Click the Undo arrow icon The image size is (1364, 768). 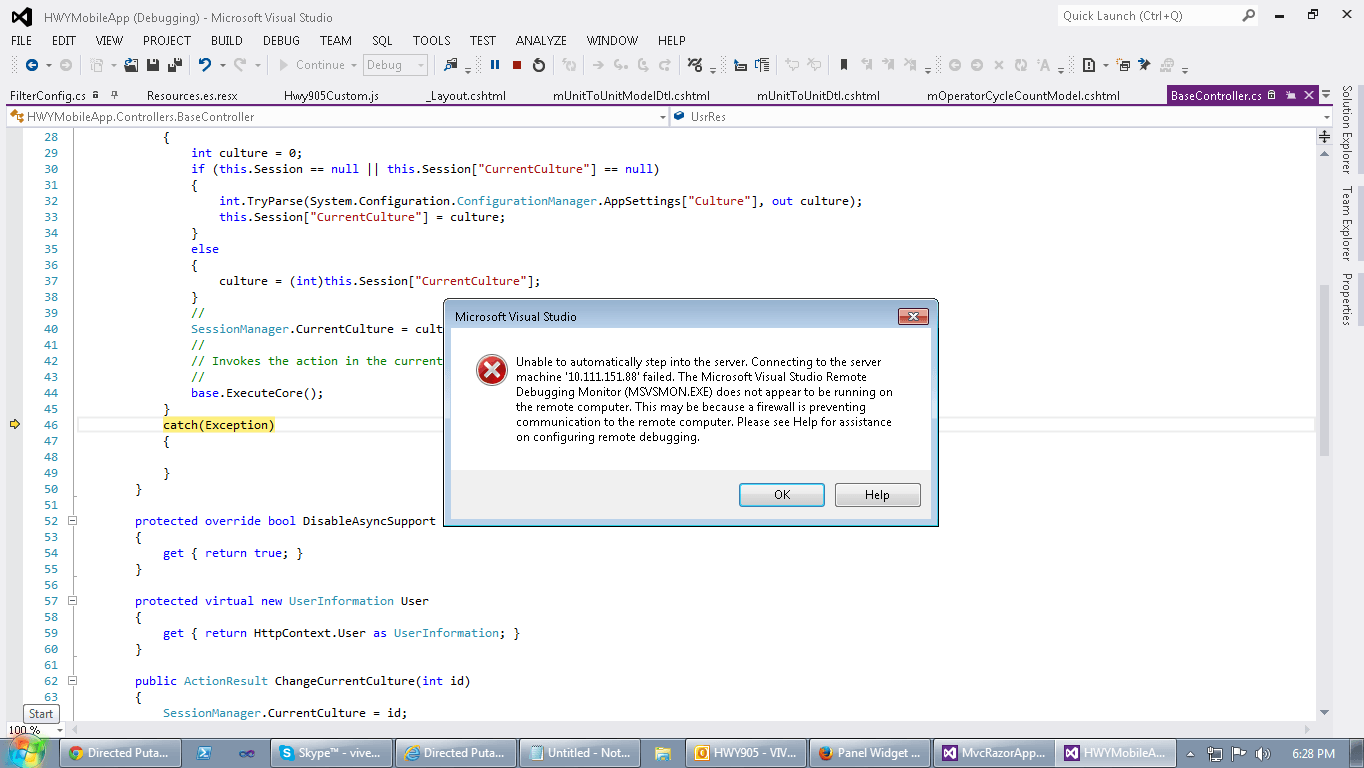click(x=205, y=65)
